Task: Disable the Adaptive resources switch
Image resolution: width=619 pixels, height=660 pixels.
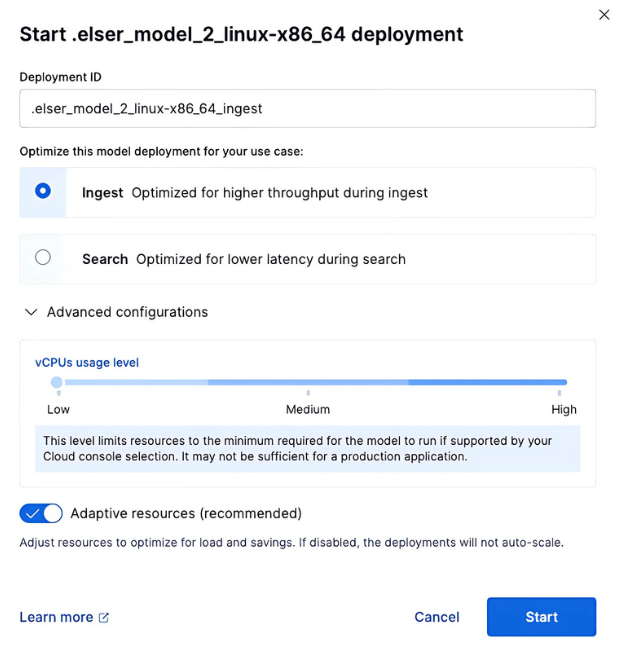Action: tap(41, 513)
